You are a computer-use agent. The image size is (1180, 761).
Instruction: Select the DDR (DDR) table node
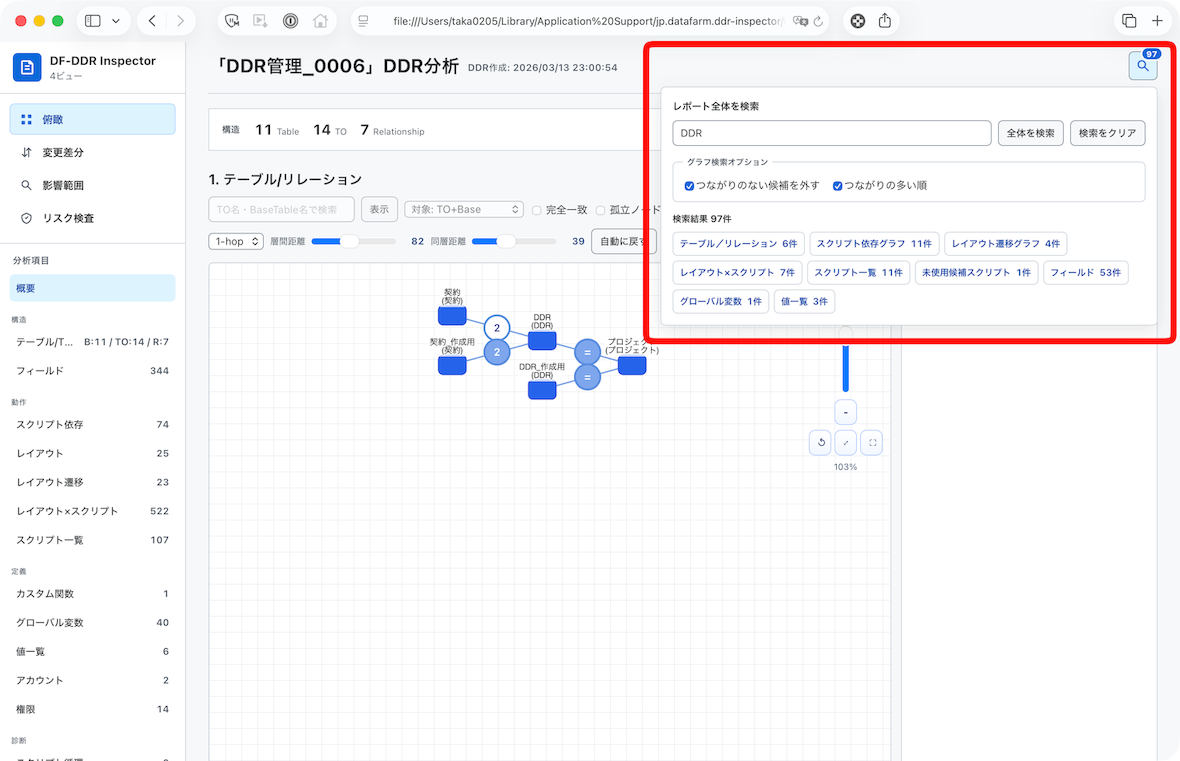click(x=542, y=340)
